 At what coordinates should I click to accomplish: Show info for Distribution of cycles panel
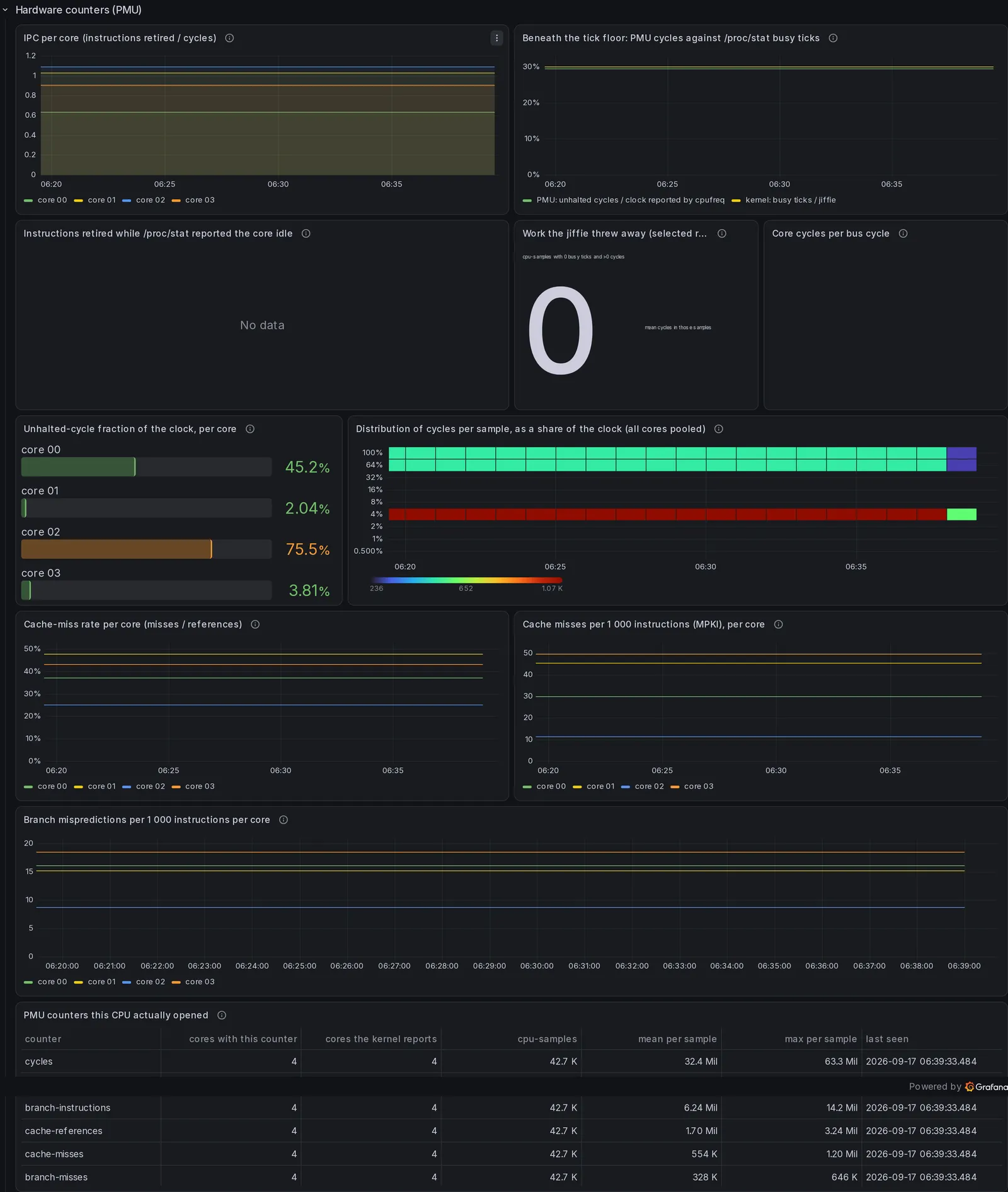point(719,429)
